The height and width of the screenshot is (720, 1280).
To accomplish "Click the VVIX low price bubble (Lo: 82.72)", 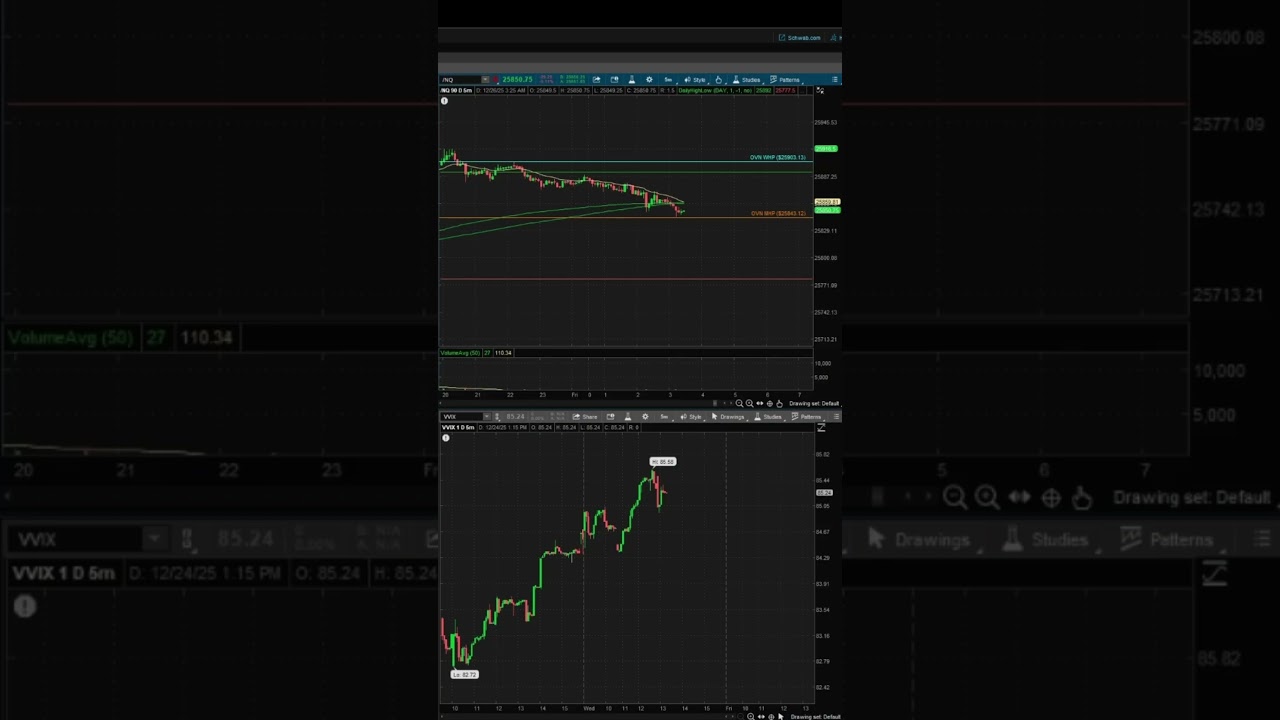I will tap(464, 674).
